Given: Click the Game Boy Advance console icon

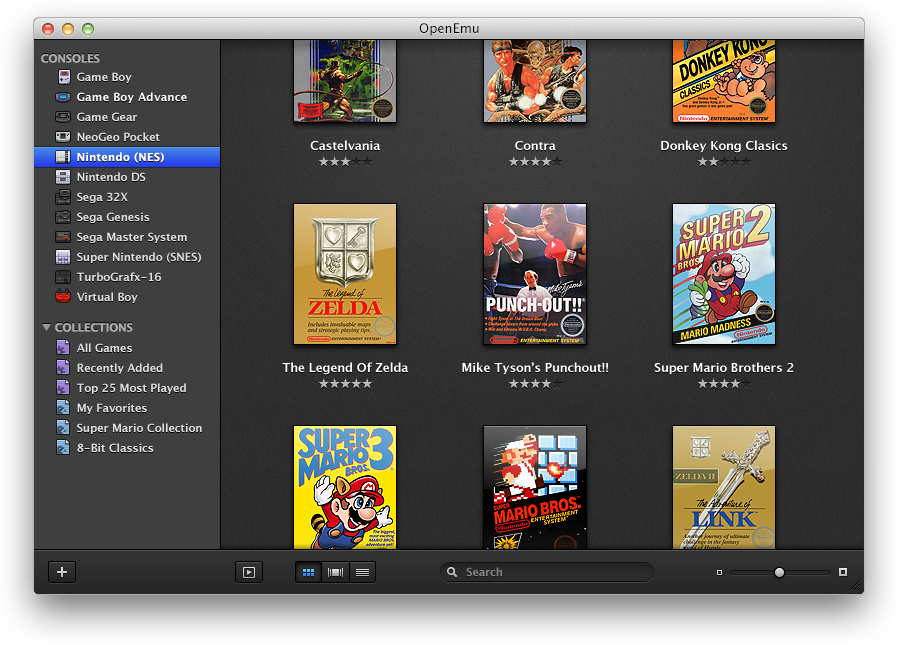Looking at the screenshot, I should [63, 97].
